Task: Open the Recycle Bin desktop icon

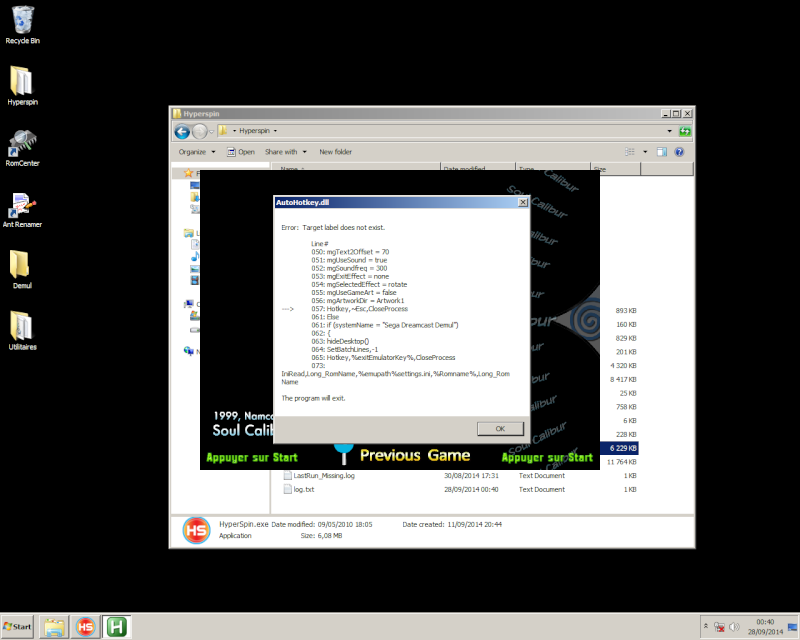Action: [22, 24]
